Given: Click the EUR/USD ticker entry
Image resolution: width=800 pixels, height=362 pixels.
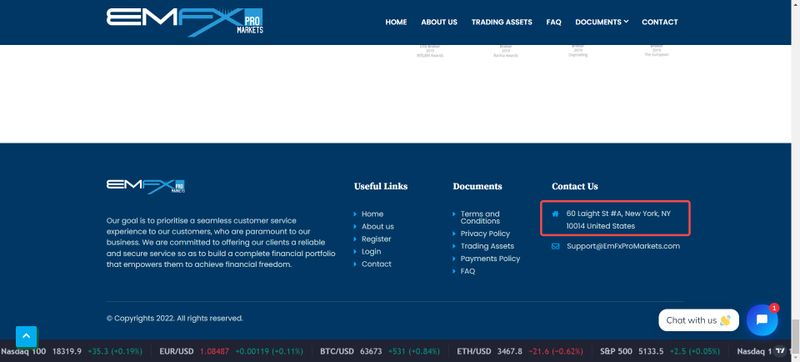Looking at the screenshot, I should pos(231,351).
